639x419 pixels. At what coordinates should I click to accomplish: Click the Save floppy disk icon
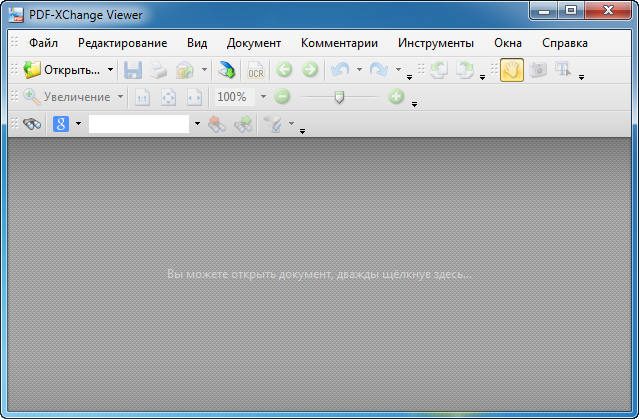[133, 71]
